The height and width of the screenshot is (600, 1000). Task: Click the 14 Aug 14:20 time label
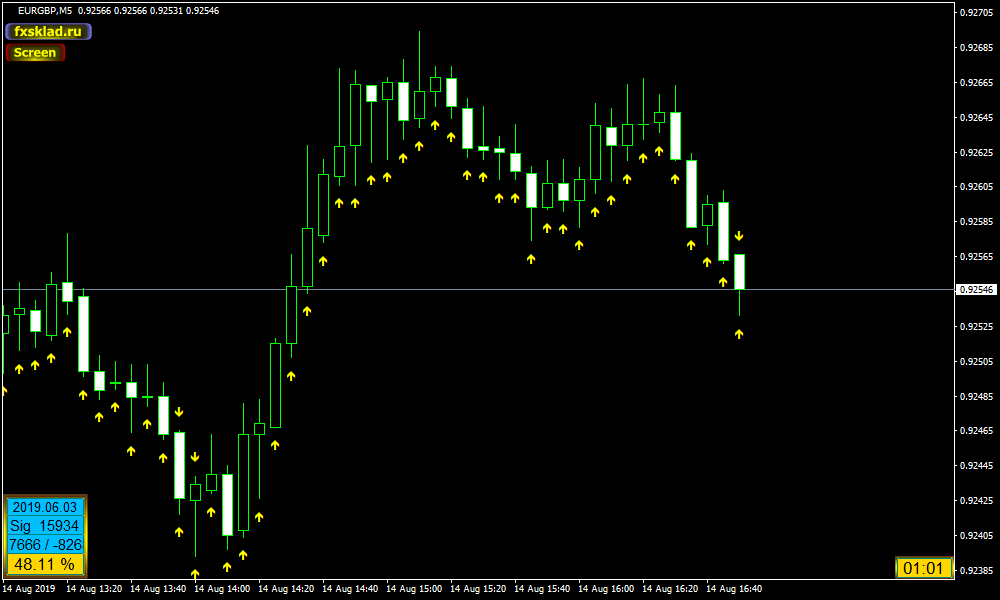tap(286, 589)
